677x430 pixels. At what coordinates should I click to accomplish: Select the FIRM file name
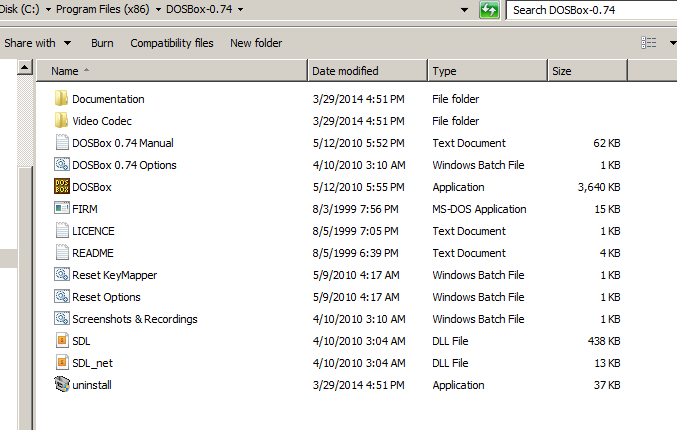click(85, 209)
